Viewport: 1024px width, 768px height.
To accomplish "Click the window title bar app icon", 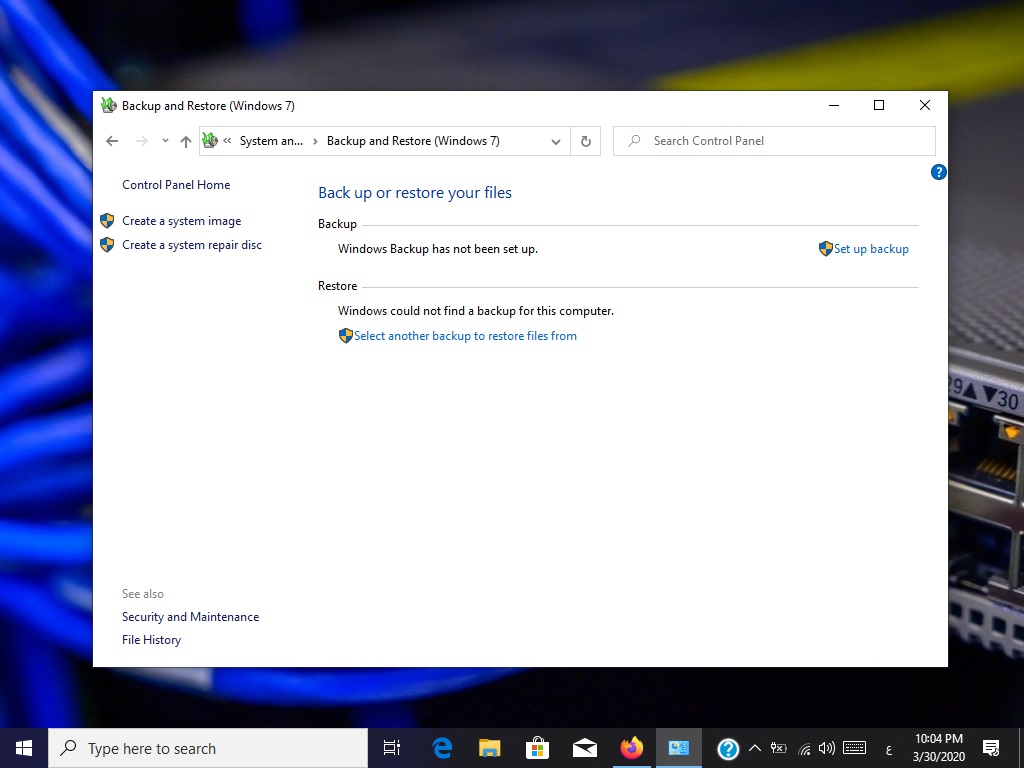I will pos(108,105).
